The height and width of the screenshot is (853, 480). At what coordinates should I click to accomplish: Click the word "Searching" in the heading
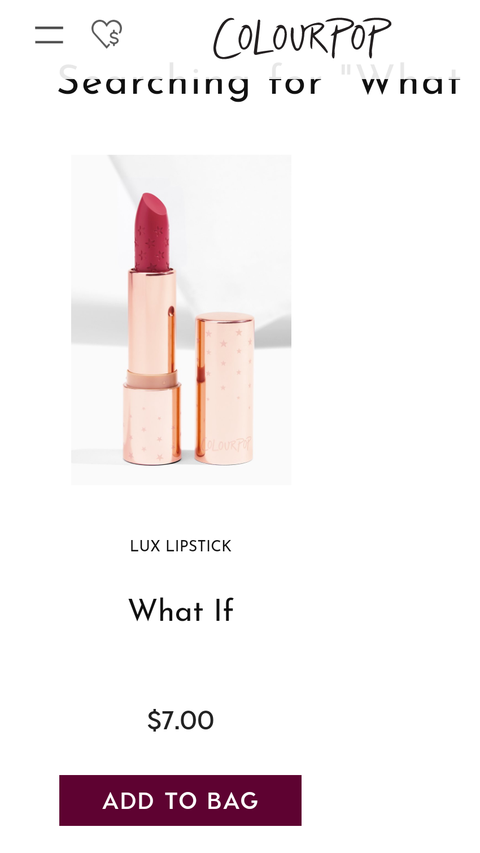(153, 83)
